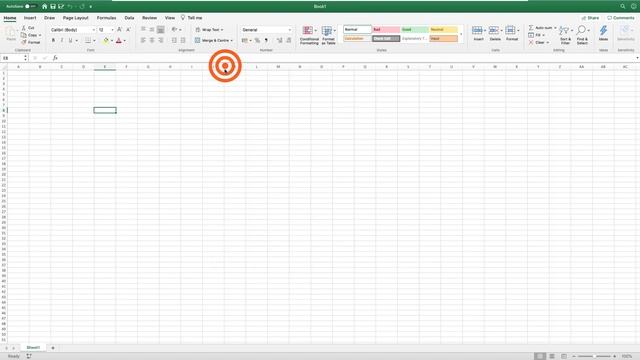Open the Auto-sum dropdown arrow
This screenshot has height=360, width=640.
point(556,28)
